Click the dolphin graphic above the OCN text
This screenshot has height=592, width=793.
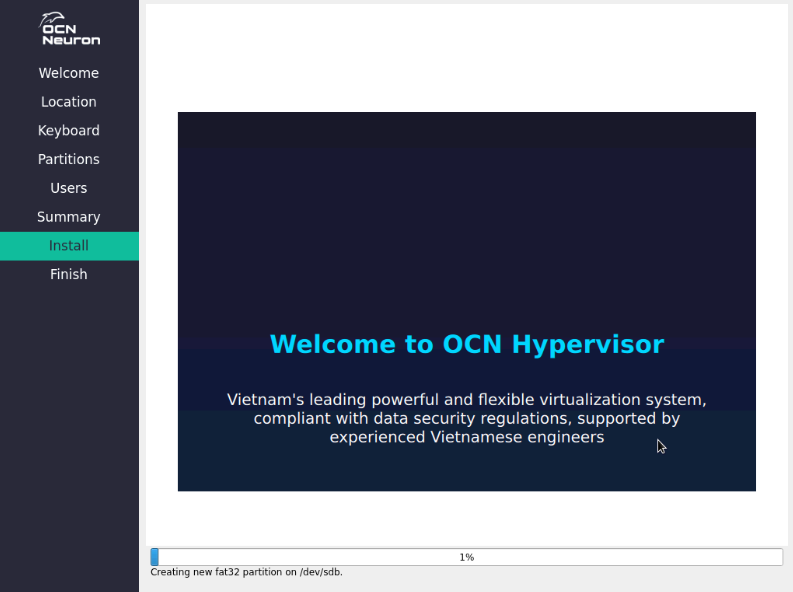pos(50,18)
